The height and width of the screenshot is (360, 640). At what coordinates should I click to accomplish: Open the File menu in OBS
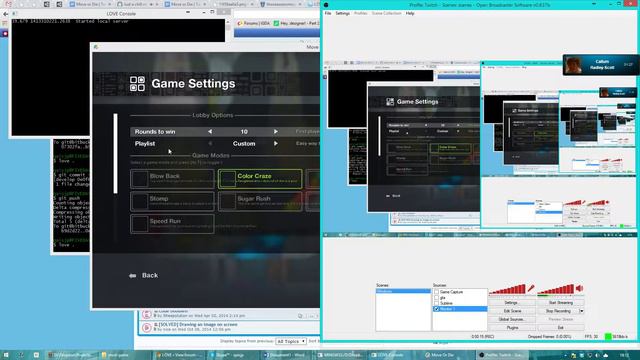(x=328, y=13)
